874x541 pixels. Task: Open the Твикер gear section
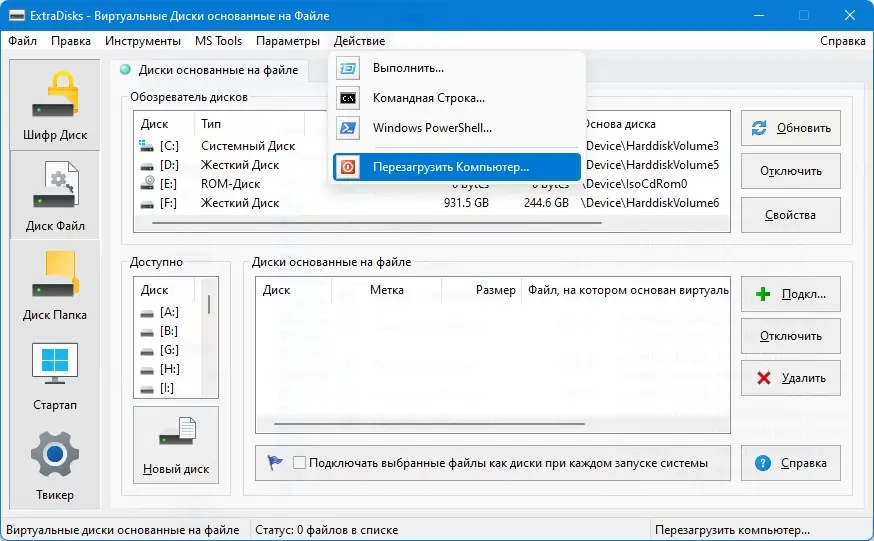pyautogui.click(x=55, y=466)
